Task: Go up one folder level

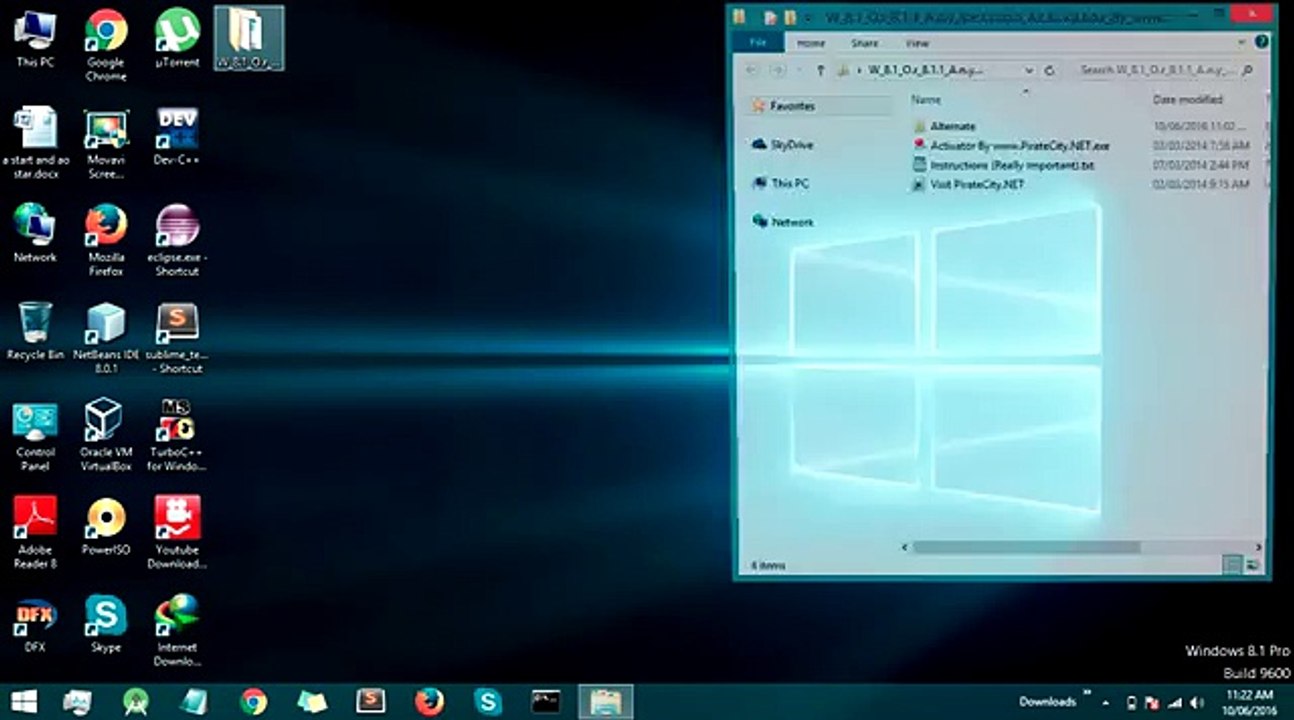Action: click(820, 70)
